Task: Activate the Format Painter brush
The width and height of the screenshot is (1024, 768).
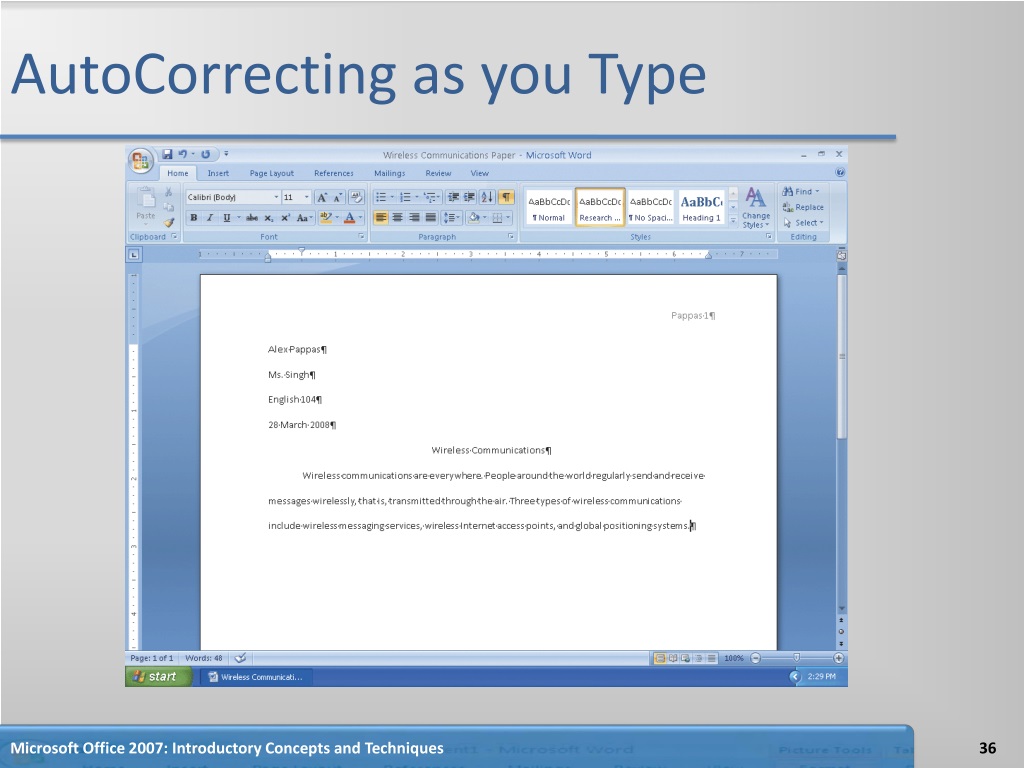Action: coord(168,222)
